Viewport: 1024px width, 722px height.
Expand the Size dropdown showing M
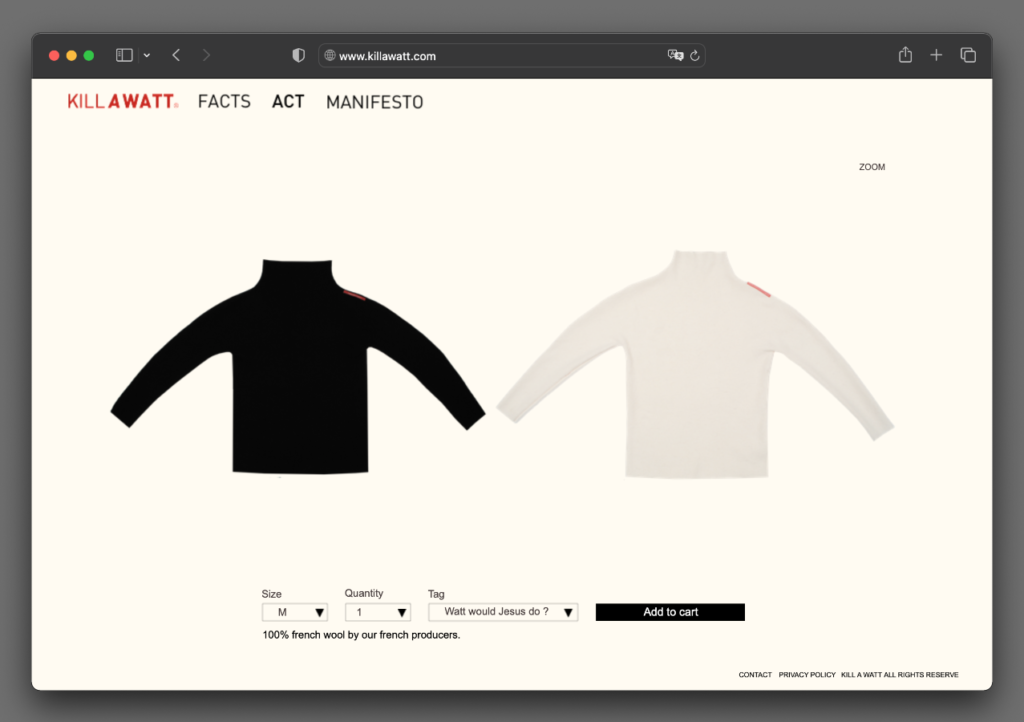(x=294, y=612)
